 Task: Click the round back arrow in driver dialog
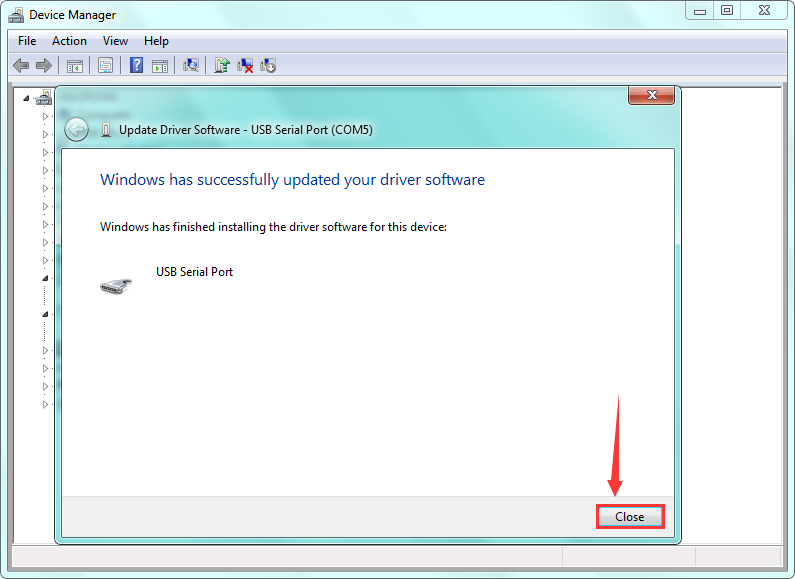point(77,130)
